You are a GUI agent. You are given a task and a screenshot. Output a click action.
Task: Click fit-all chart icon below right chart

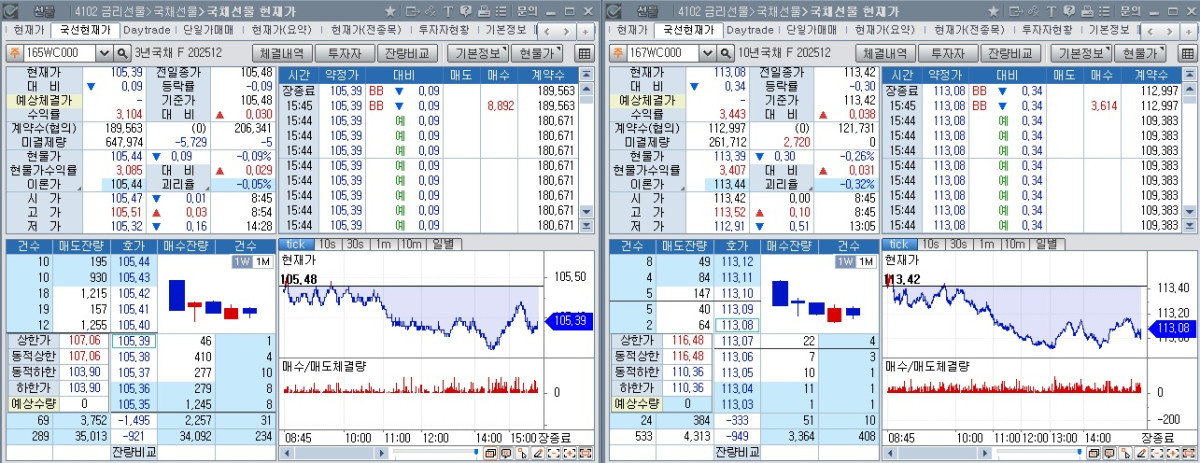(1188, 453)
